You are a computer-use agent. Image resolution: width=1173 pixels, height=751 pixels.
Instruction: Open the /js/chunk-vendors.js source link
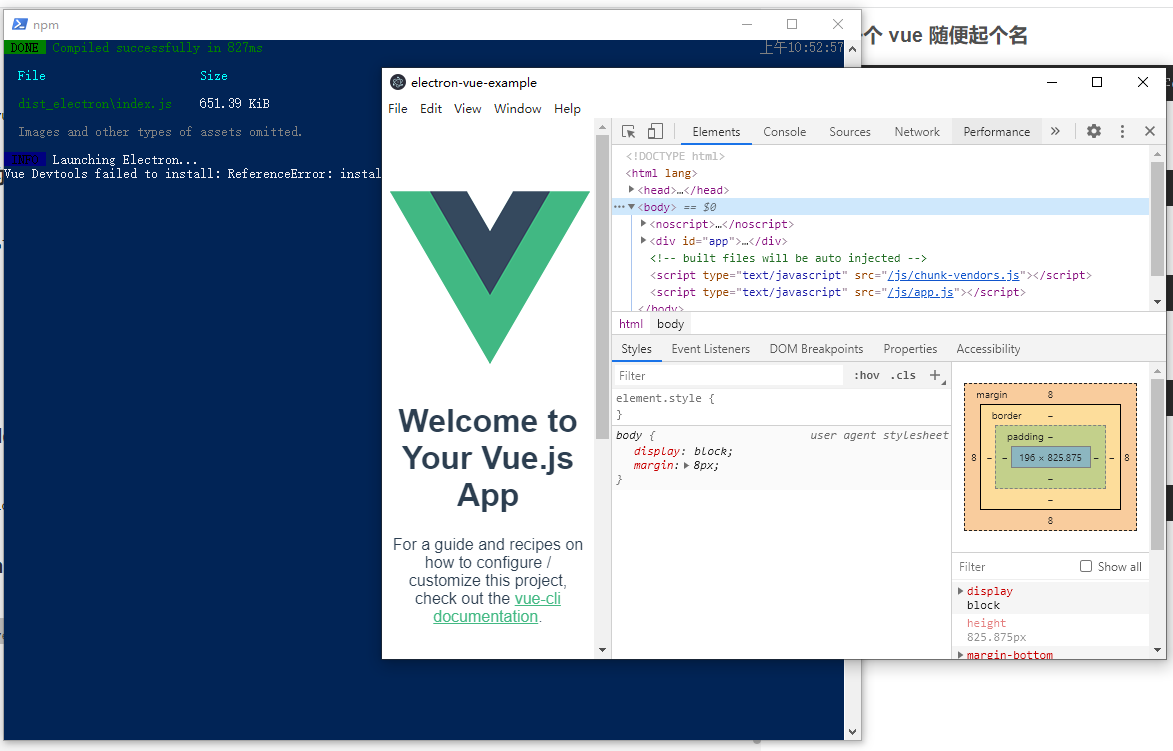[953, 275]
